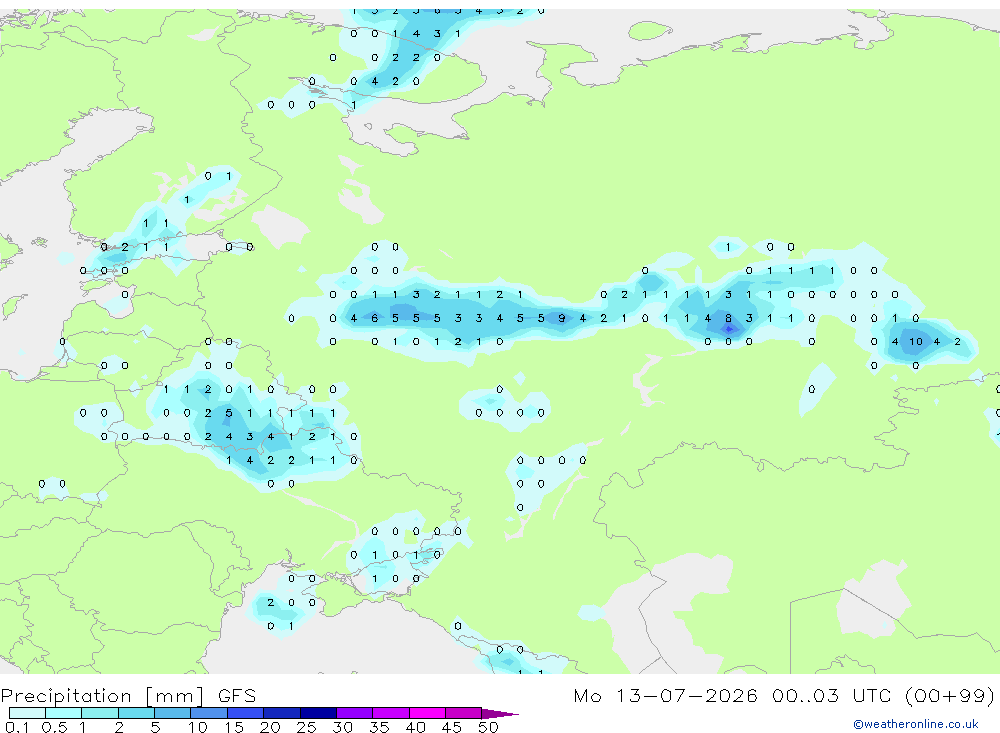Image resolution: width=1000 pixels, height=733 pixels.
Task: Click the 0.1–0.5 mm legend color swatch
Action: [27, 713]
